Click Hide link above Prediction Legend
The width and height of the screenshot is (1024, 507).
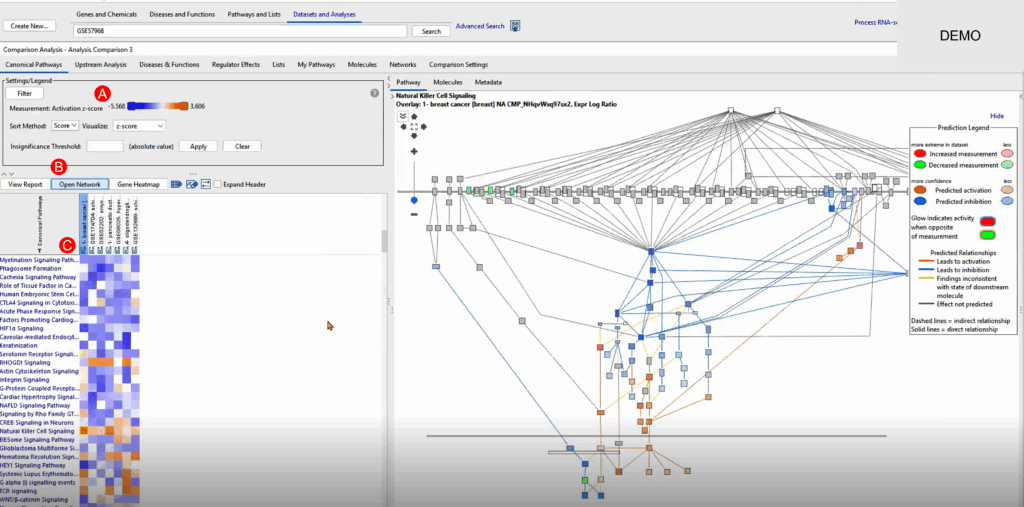[x=997, y=116]
